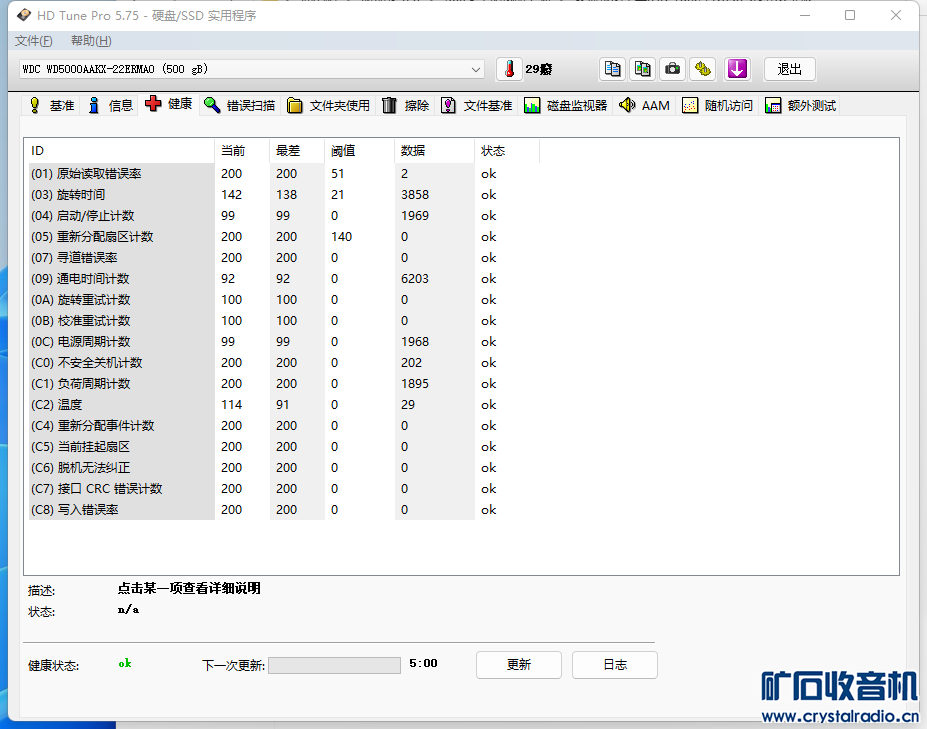Screen dimensions: 927x729
Task: Select row (0B) 校准重试计数
Action: tap(284, 320)
